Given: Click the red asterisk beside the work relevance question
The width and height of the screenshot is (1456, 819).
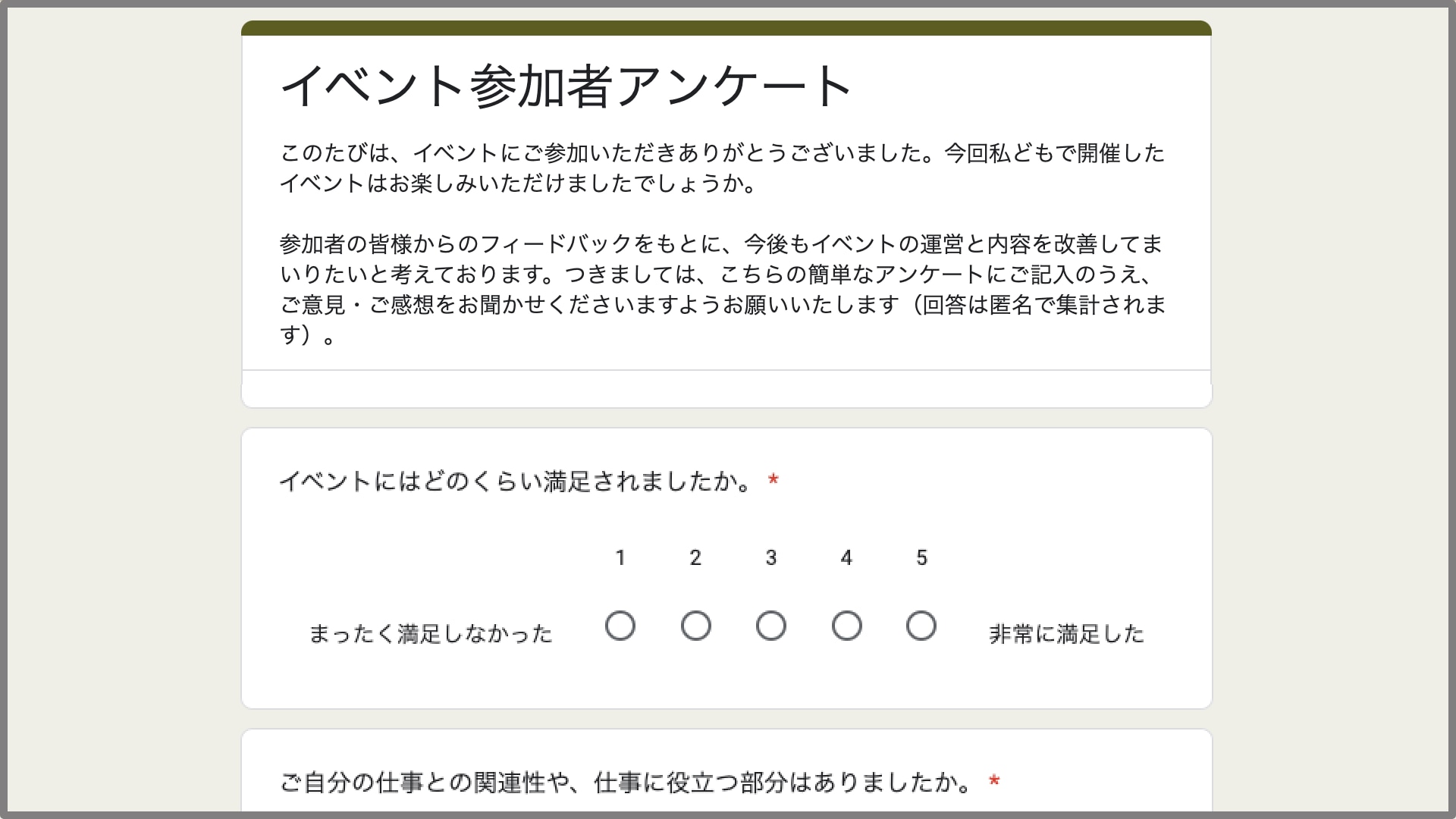Looking at the screenshot, I should [x=994, y=781].
